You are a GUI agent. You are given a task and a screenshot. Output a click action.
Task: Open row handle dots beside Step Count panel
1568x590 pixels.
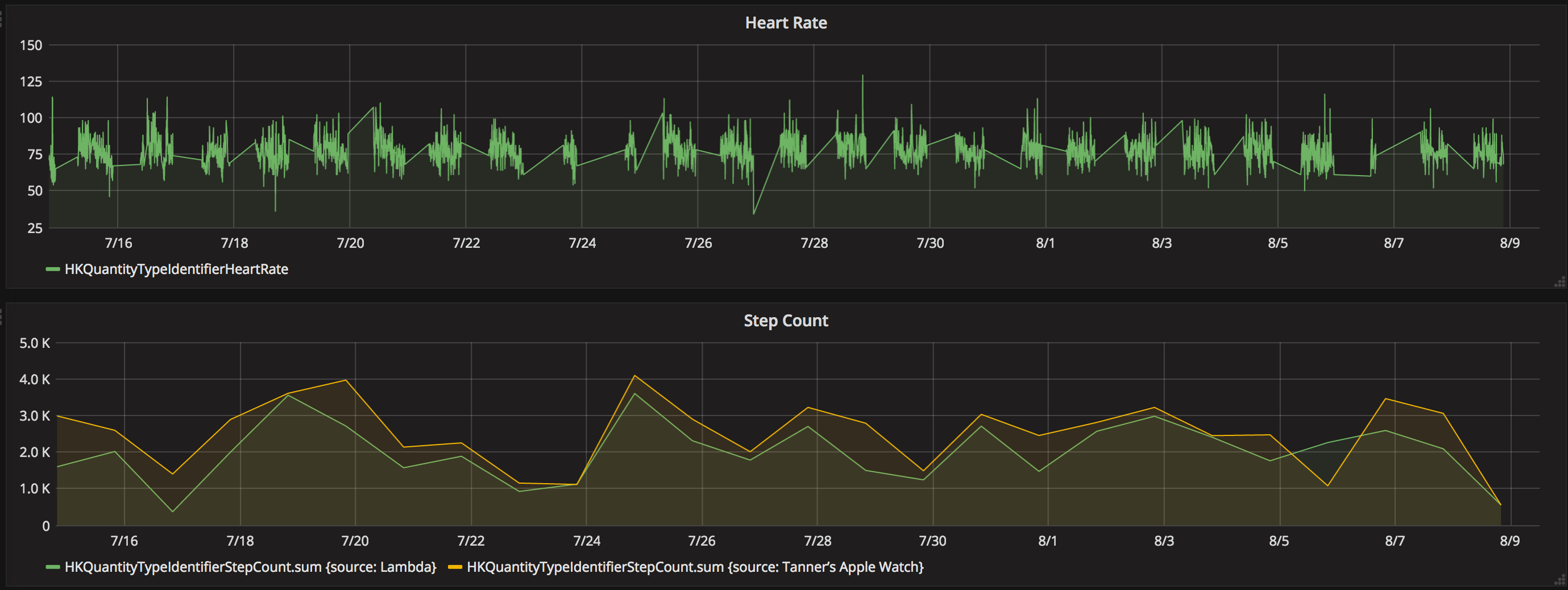click(x=2, y=316)
